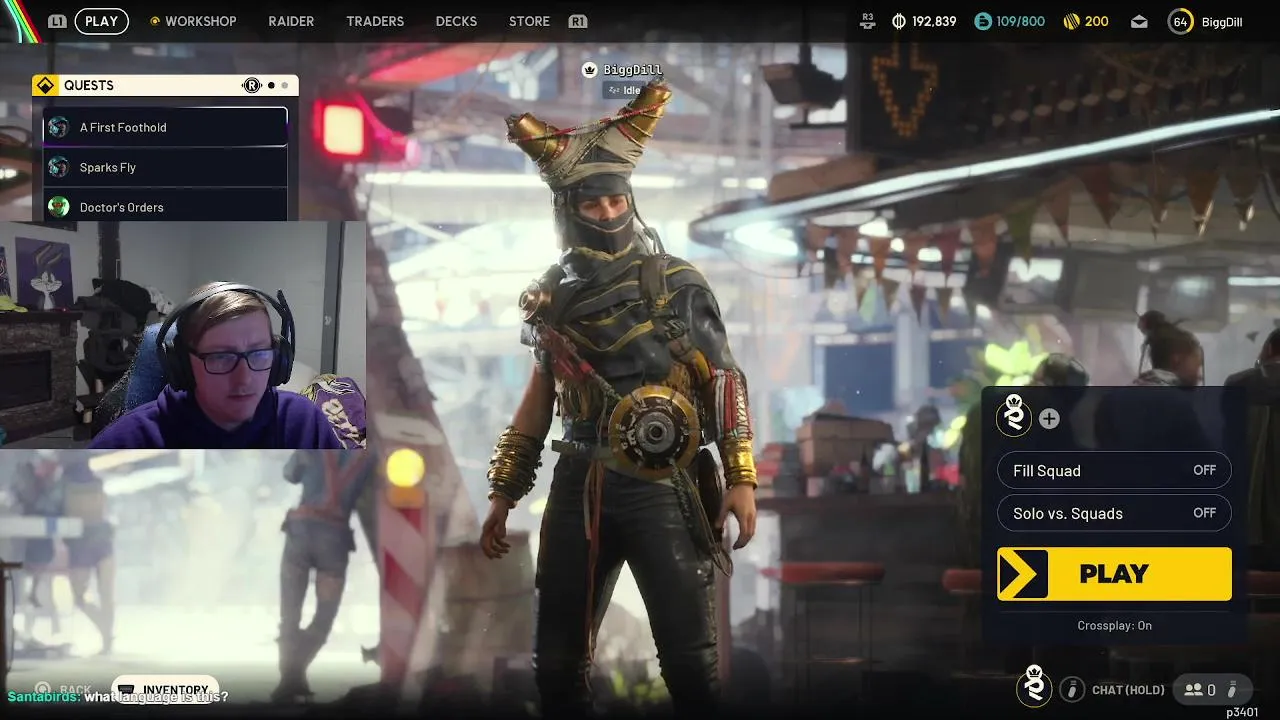The width and height of the screenshot is (1280, 720).
Task: Click the Back controller icon at bottom left
Action: click(x=43, y=690)
